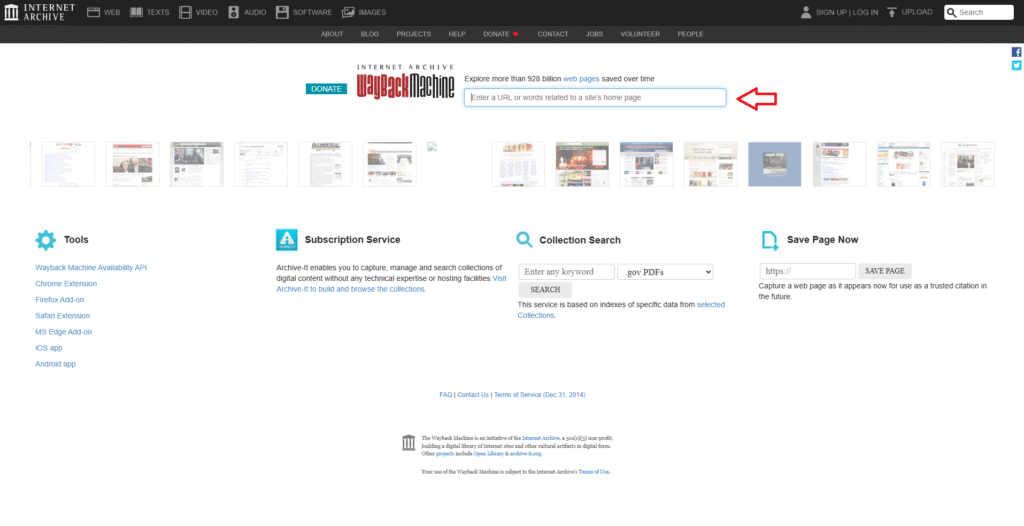
Task: Open Terms of Service (Dec 31, 2014) link
Action: 539,395
